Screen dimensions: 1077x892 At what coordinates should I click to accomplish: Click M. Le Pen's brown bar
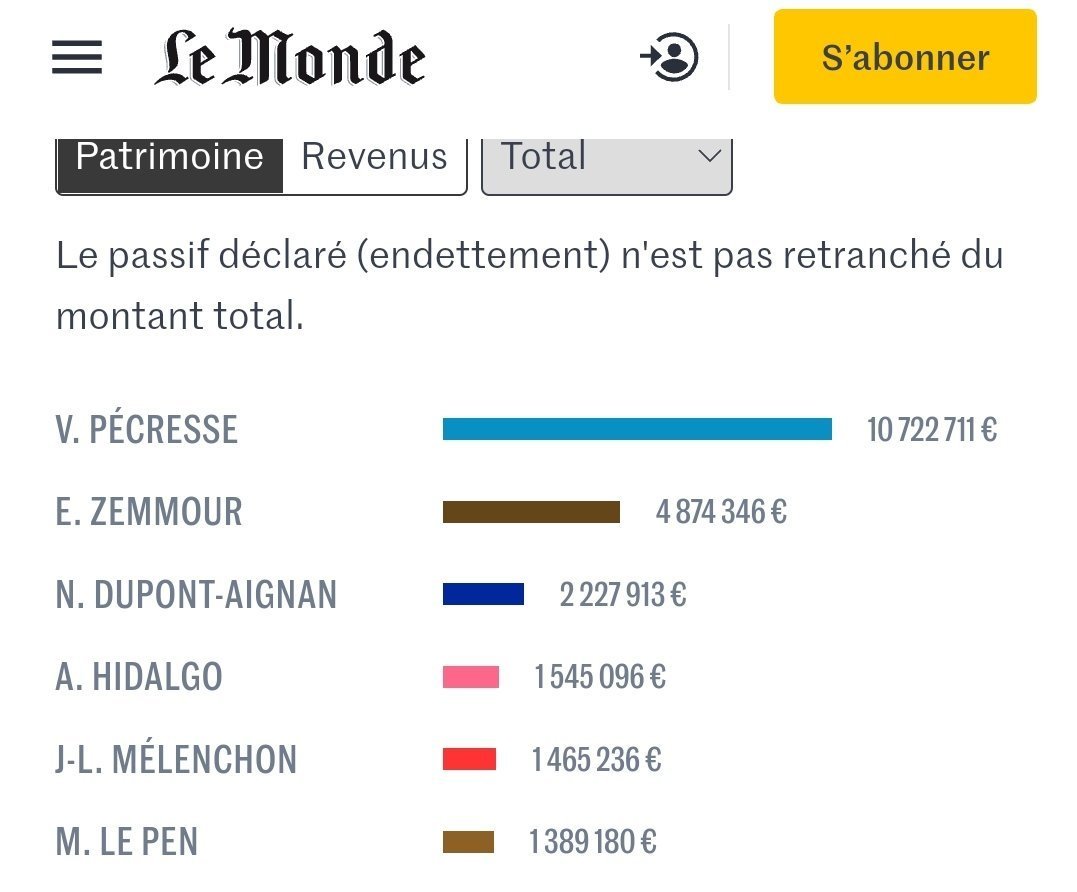[x=468, y=842]
